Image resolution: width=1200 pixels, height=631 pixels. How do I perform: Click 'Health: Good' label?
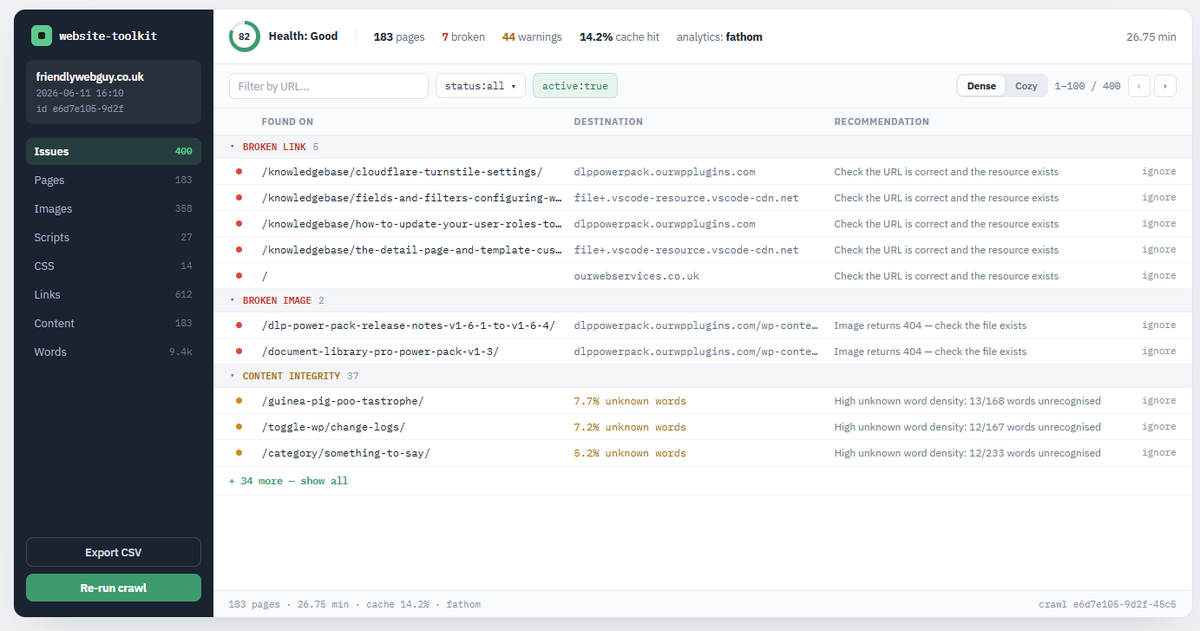(303, 37)
